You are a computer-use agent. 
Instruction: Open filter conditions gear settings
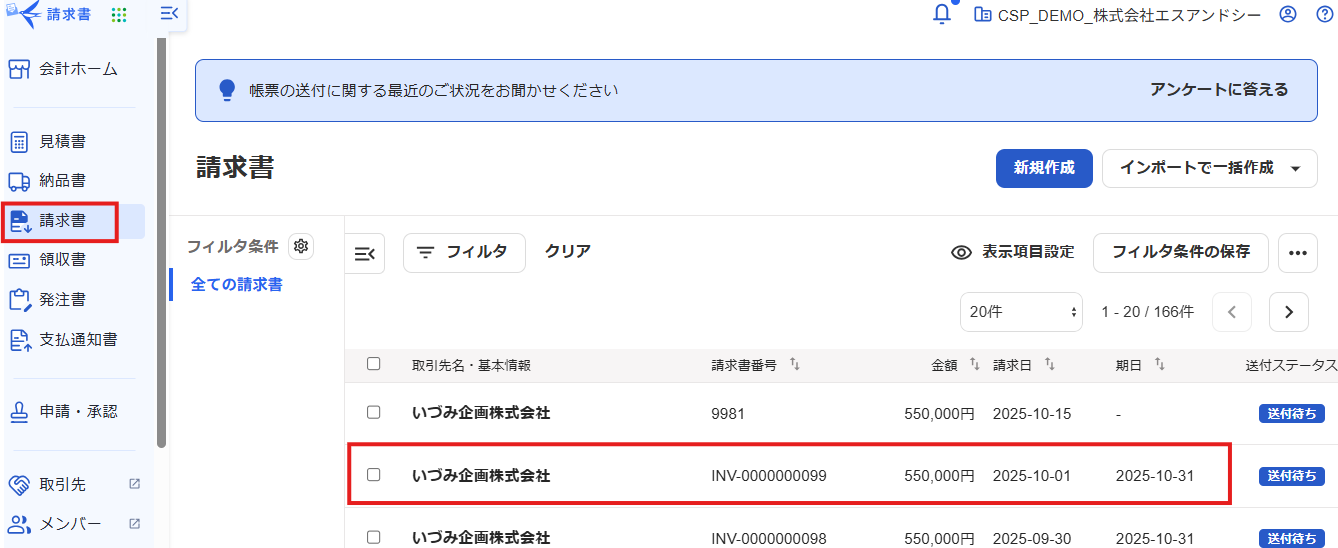pyautogui.click(x=300, y=246)
